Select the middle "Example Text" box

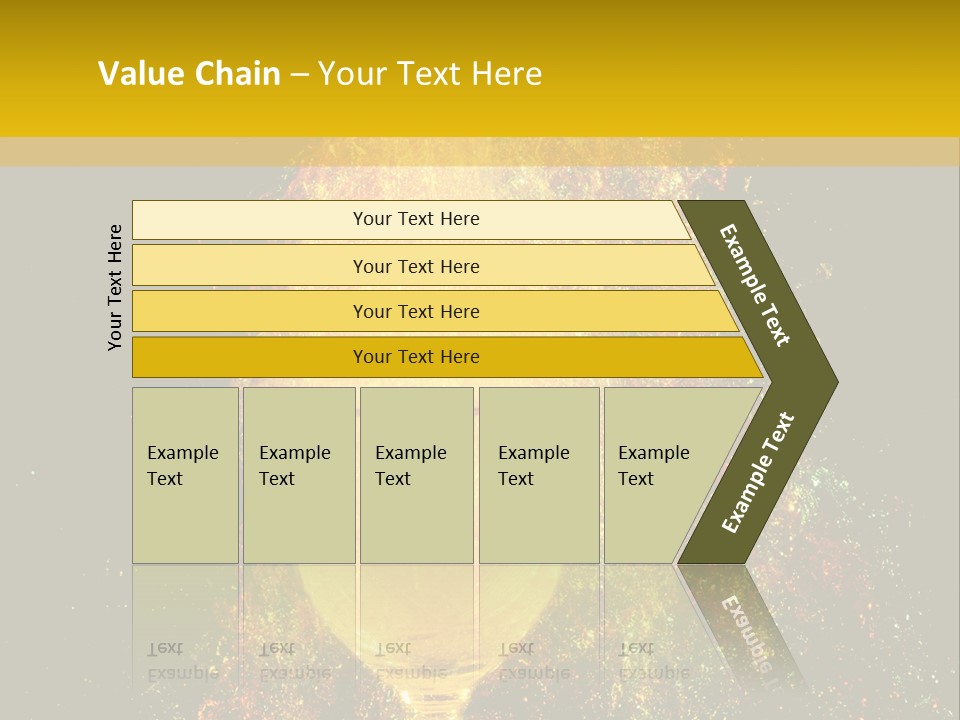[416, 475]
